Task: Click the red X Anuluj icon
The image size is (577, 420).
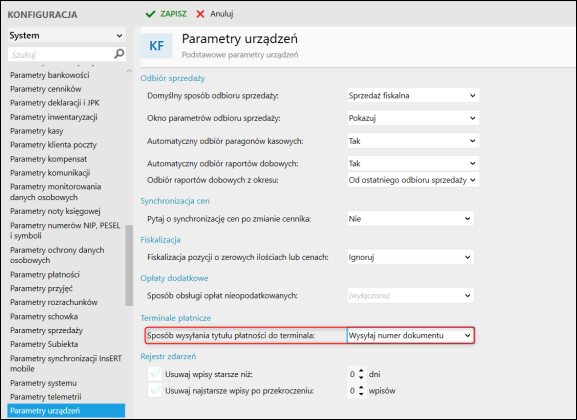Action: pos(200,14)
